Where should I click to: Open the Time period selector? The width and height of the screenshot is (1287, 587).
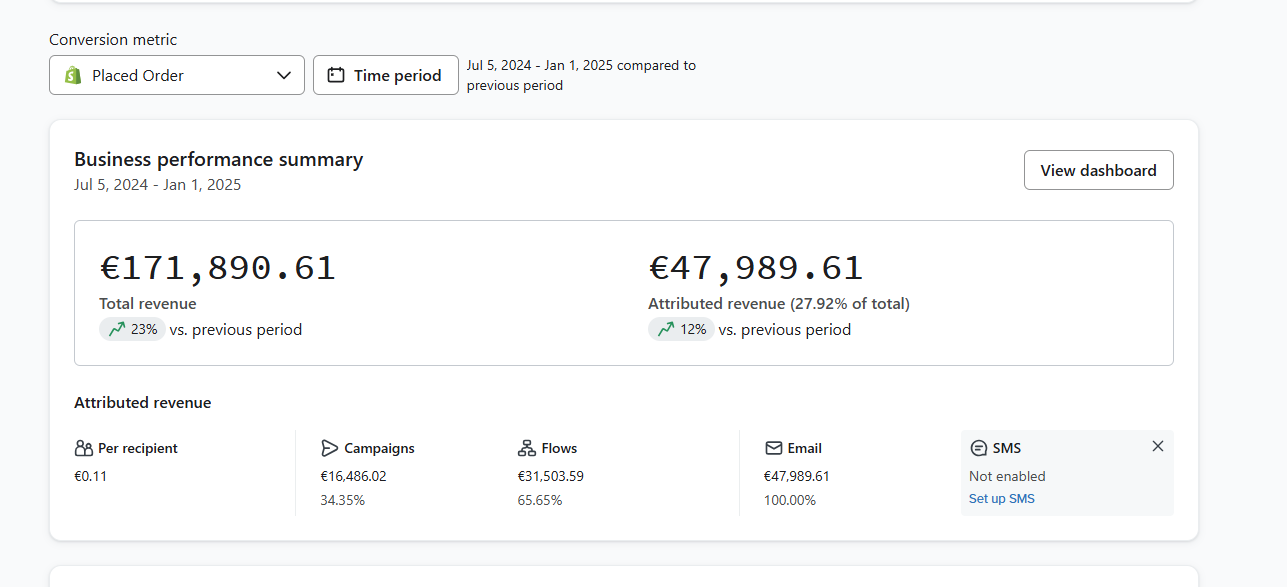pyautogui.click(x=386, y=75)
